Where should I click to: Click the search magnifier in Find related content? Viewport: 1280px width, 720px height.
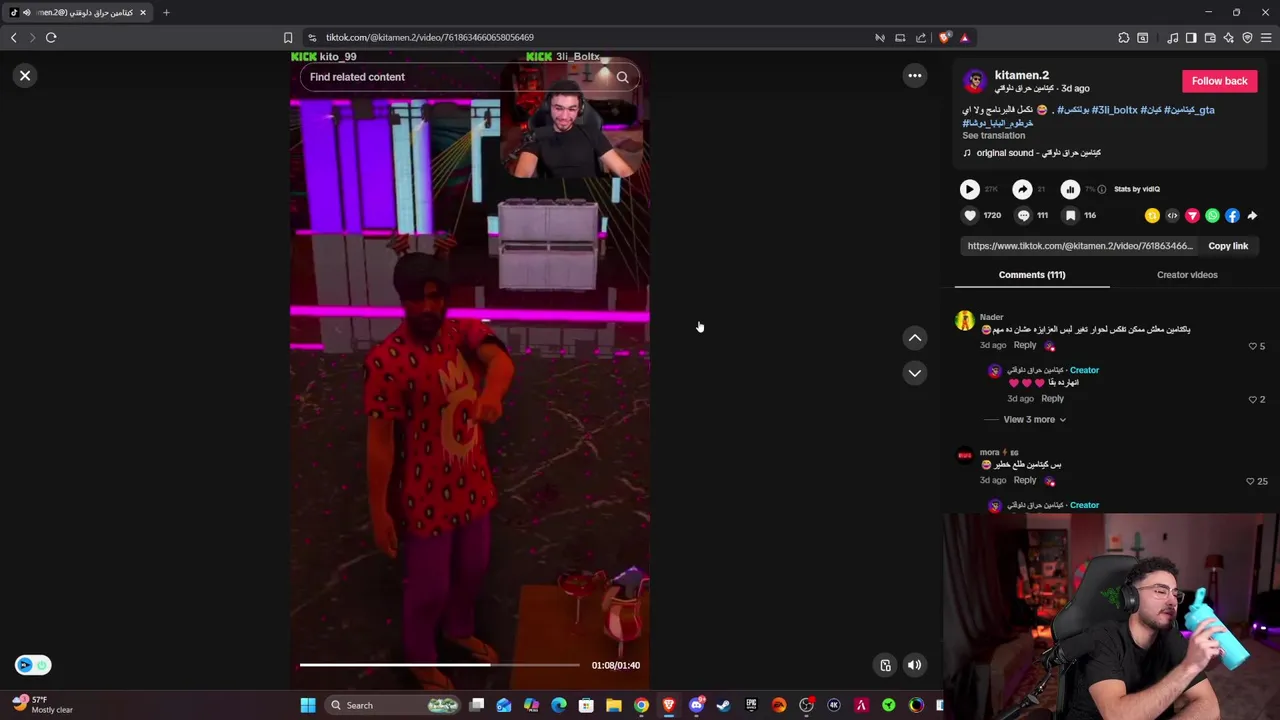(622, 77)
